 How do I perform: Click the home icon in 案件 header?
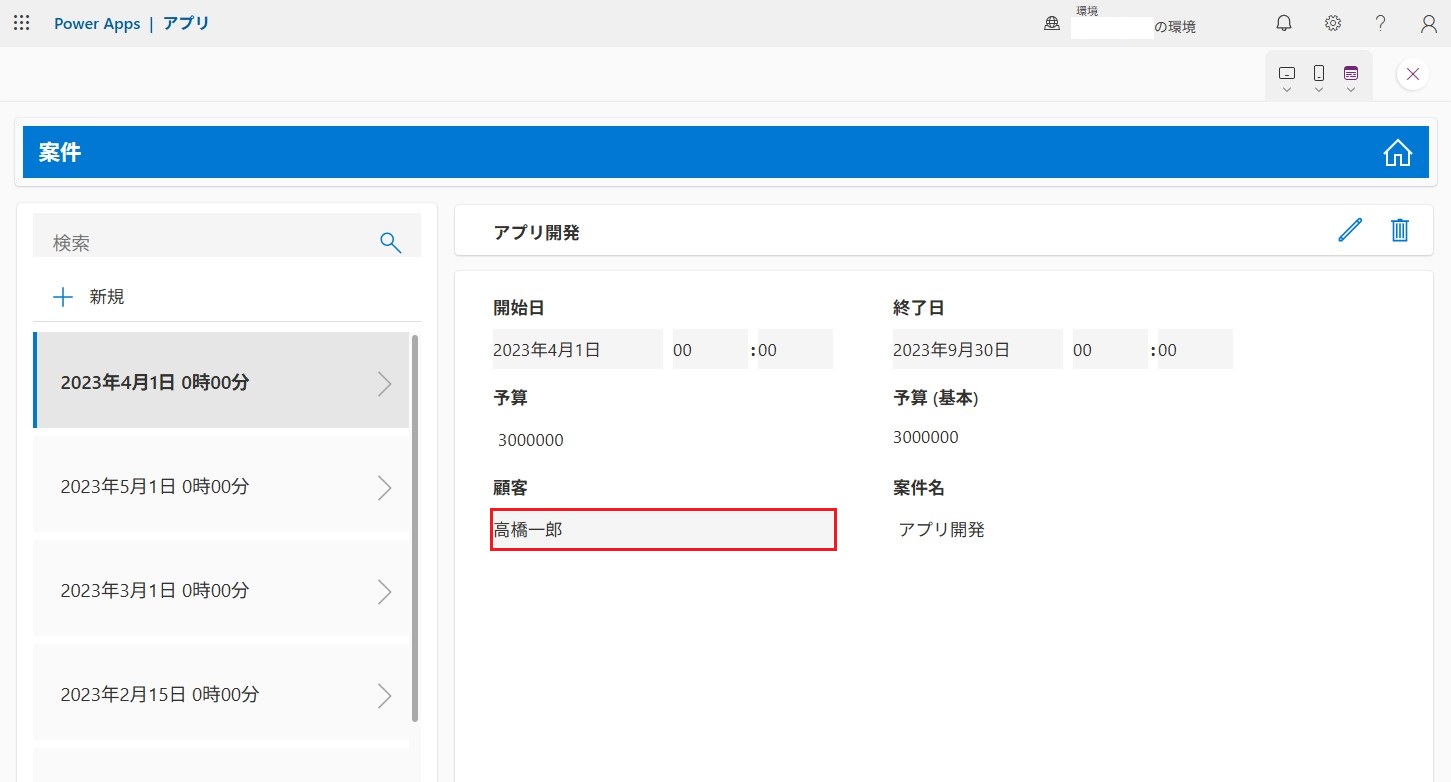1397,153
